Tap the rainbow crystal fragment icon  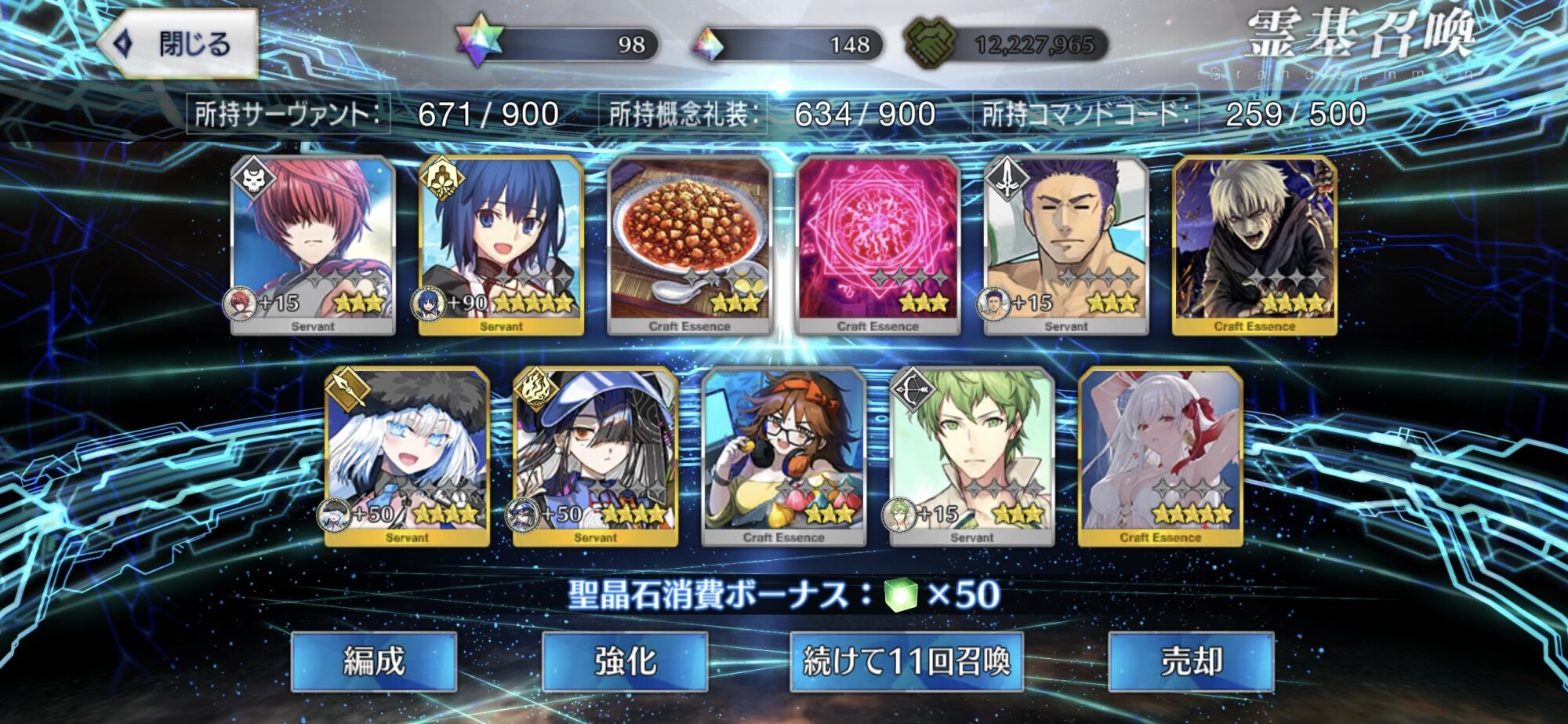coord(708,45)
